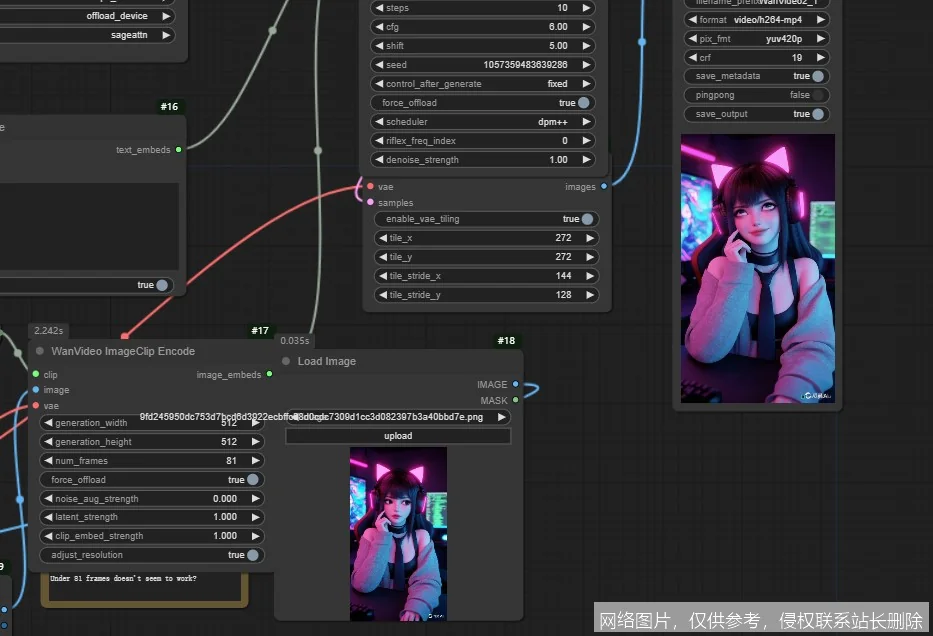Viewport: 933px width, 636px height.
Task: Click the right arrow to increase steps
Action: (587, 8)
